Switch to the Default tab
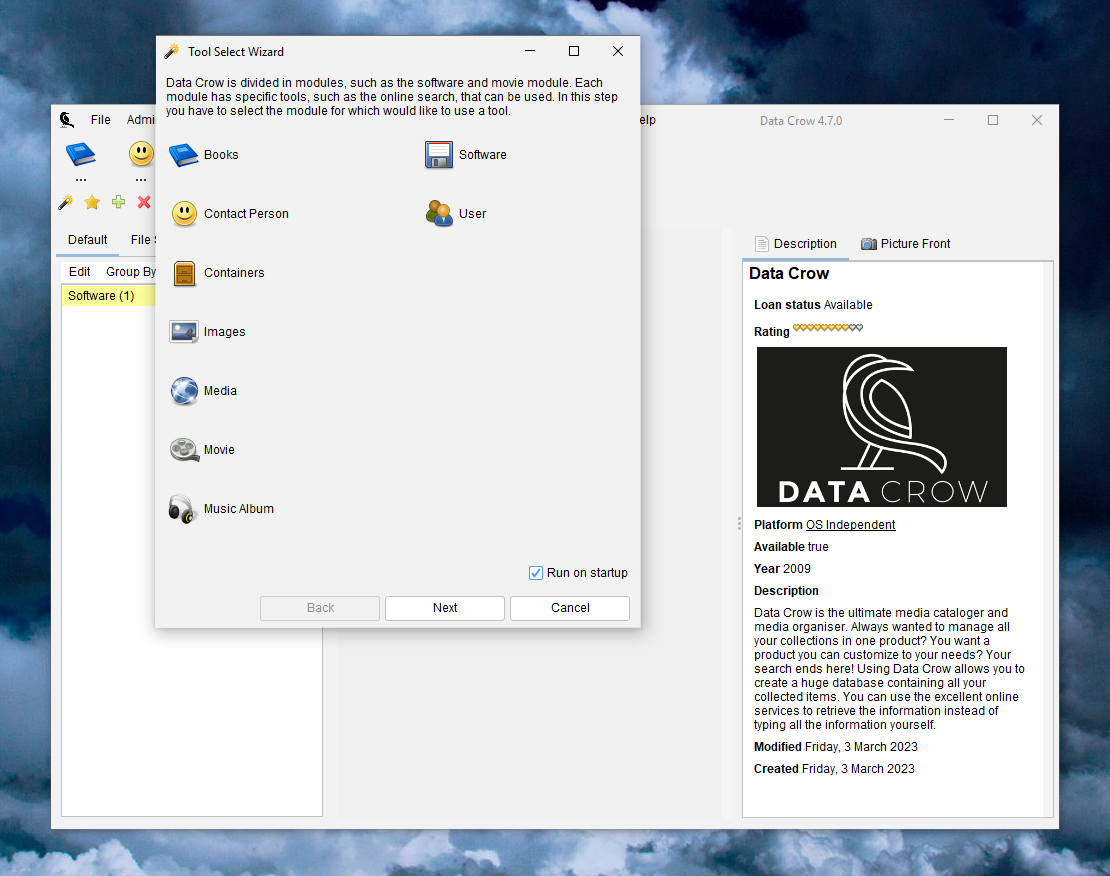 [88, 239]
